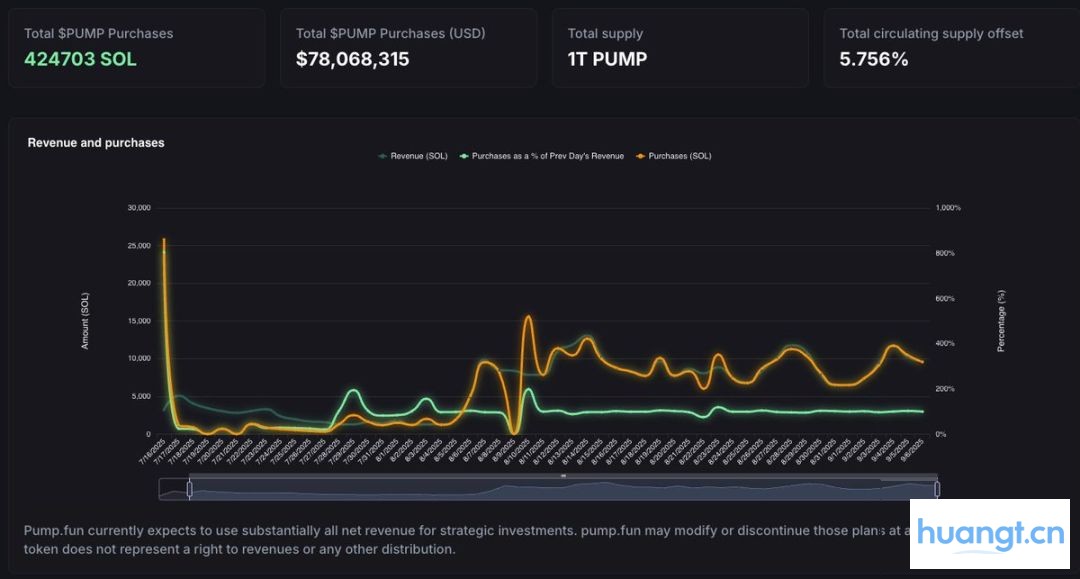The image size is (1080, 579).
Task: Click the center grip atop the zoom slider
Action: pos(563,477)
